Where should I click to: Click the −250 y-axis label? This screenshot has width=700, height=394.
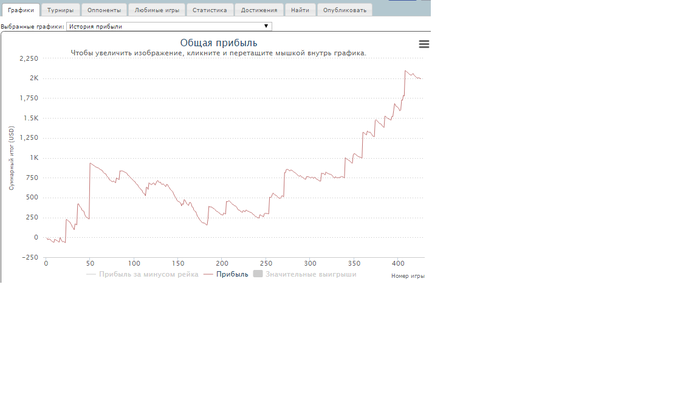(x=30, y=257)
